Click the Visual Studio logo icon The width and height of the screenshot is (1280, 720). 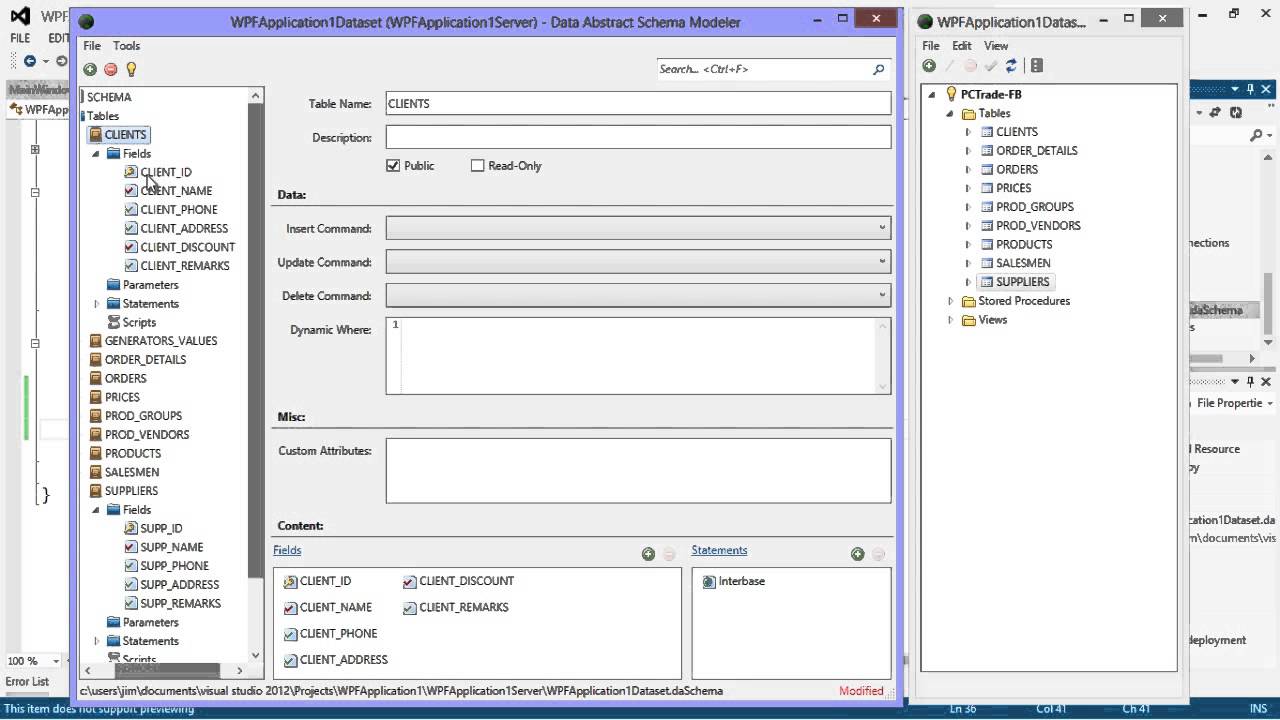[x=21, y=16]
